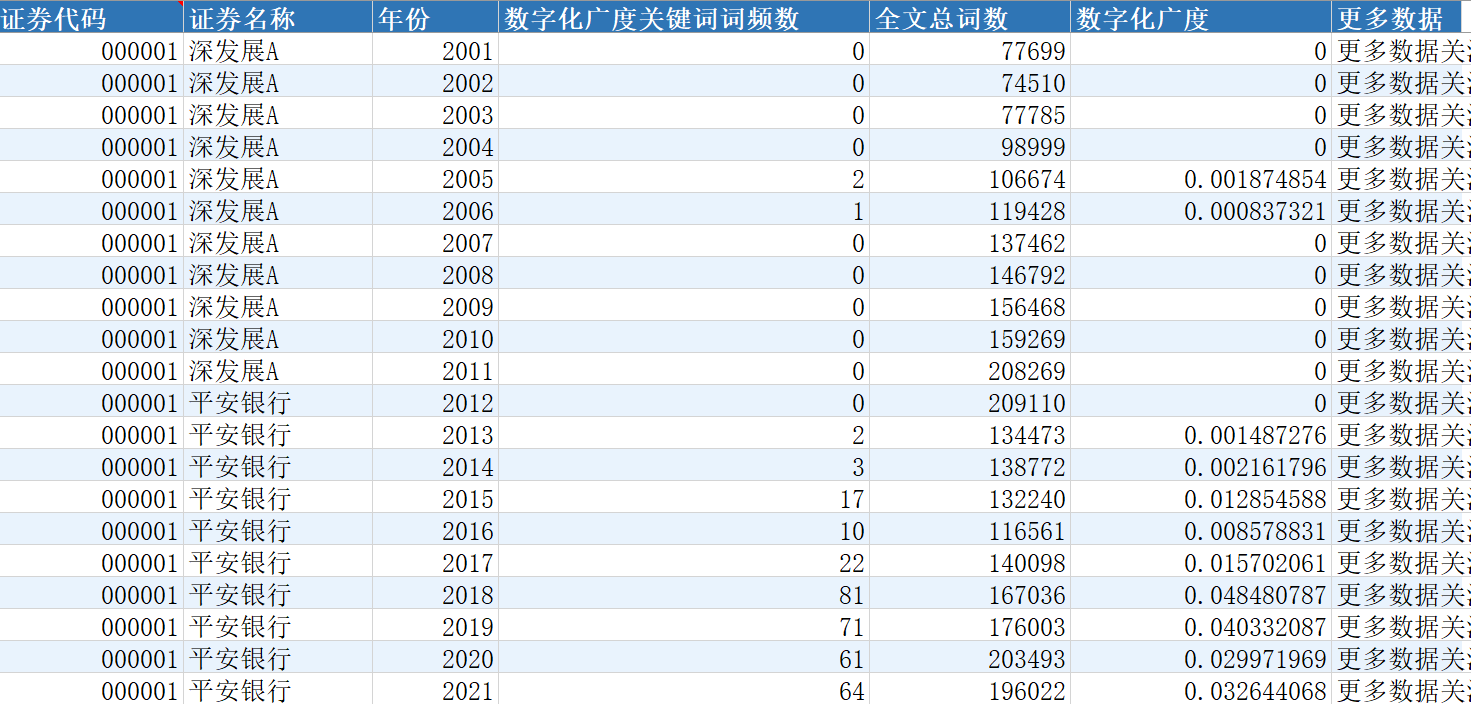
Task: Select total word count 196022
Action: click(970, 690)
